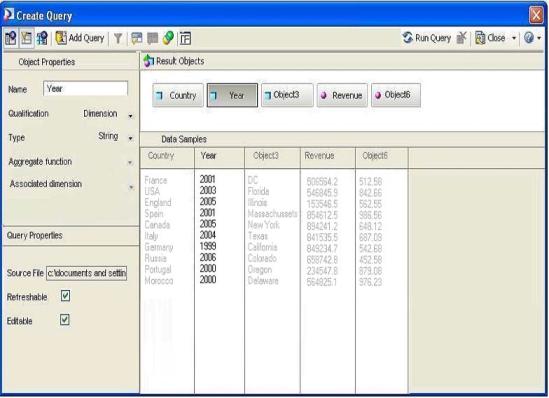The height and width of the screenshot is (398, 549).
Task: Click the Object Properties panel header
Action: [47, 62]
